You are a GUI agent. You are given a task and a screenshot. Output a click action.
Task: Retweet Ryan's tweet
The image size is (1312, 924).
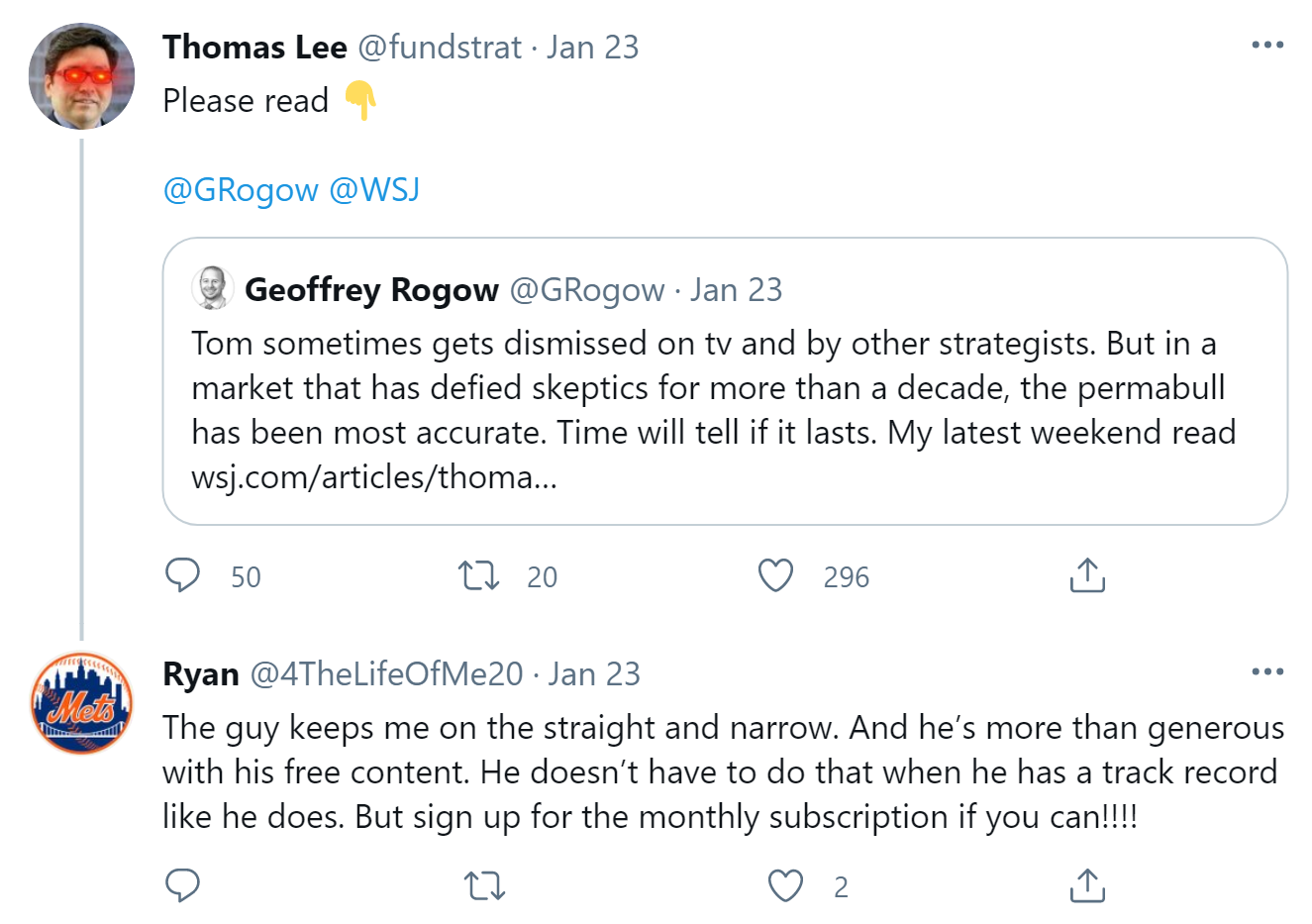pyautogui.click(x=485, y=885)
